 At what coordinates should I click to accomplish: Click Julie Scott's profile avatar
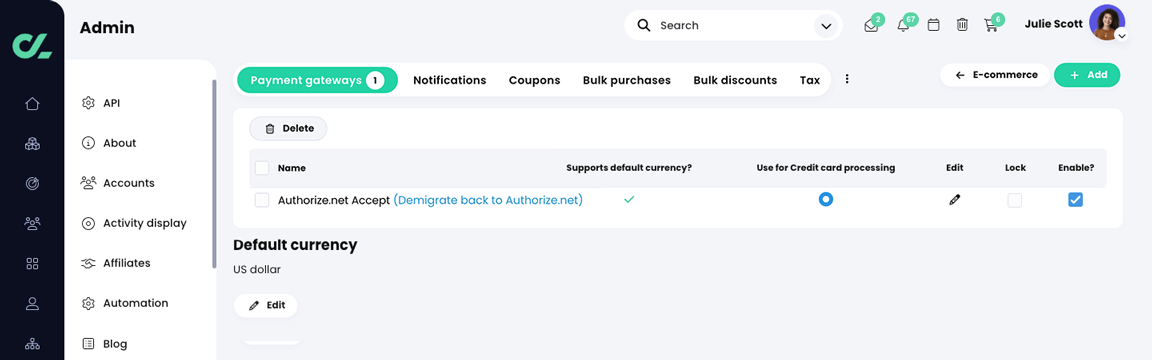[x=1106, y=23]
